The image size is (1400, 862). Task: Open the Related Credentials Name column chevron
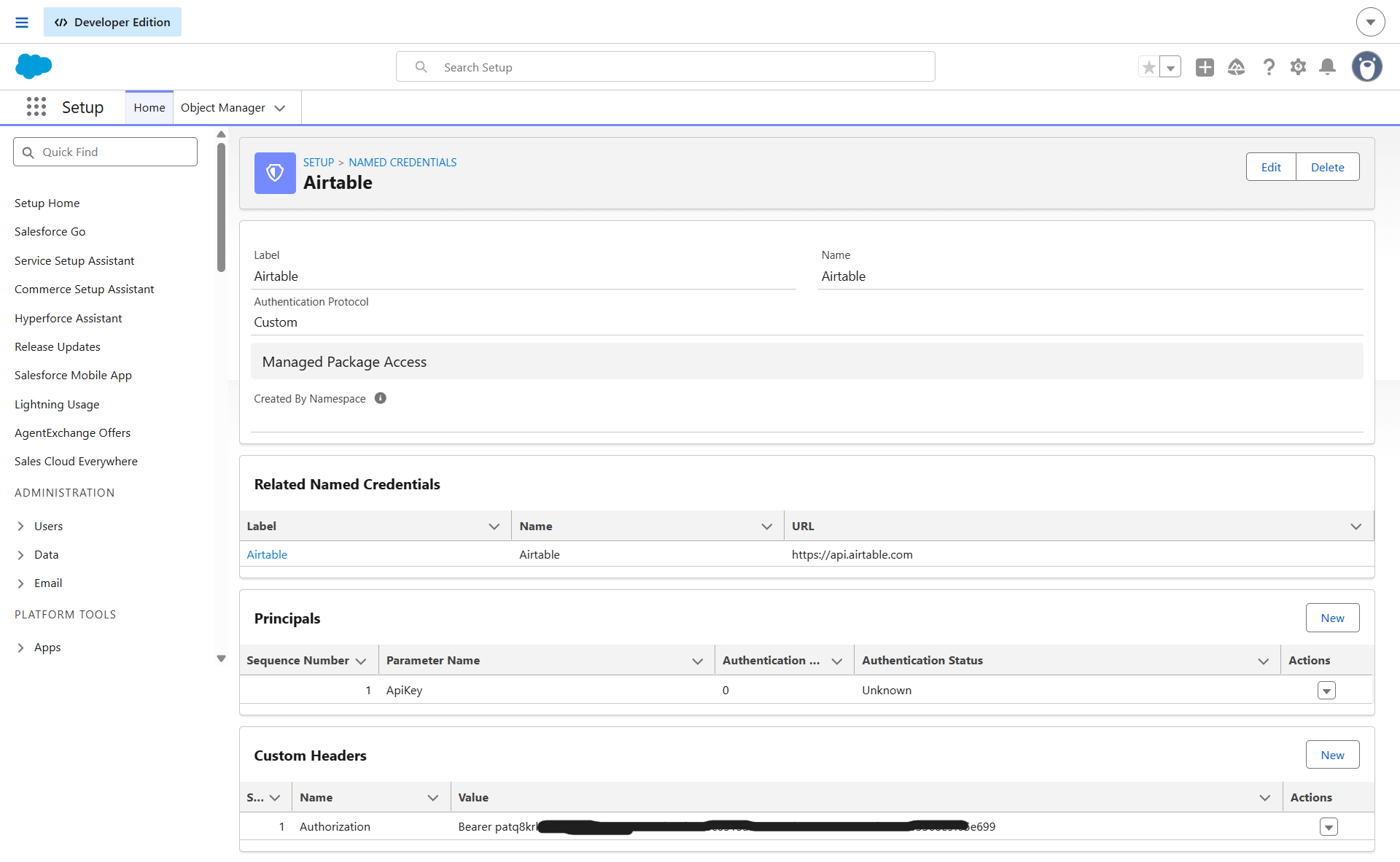pyautogui.click(x=767, y=526)
